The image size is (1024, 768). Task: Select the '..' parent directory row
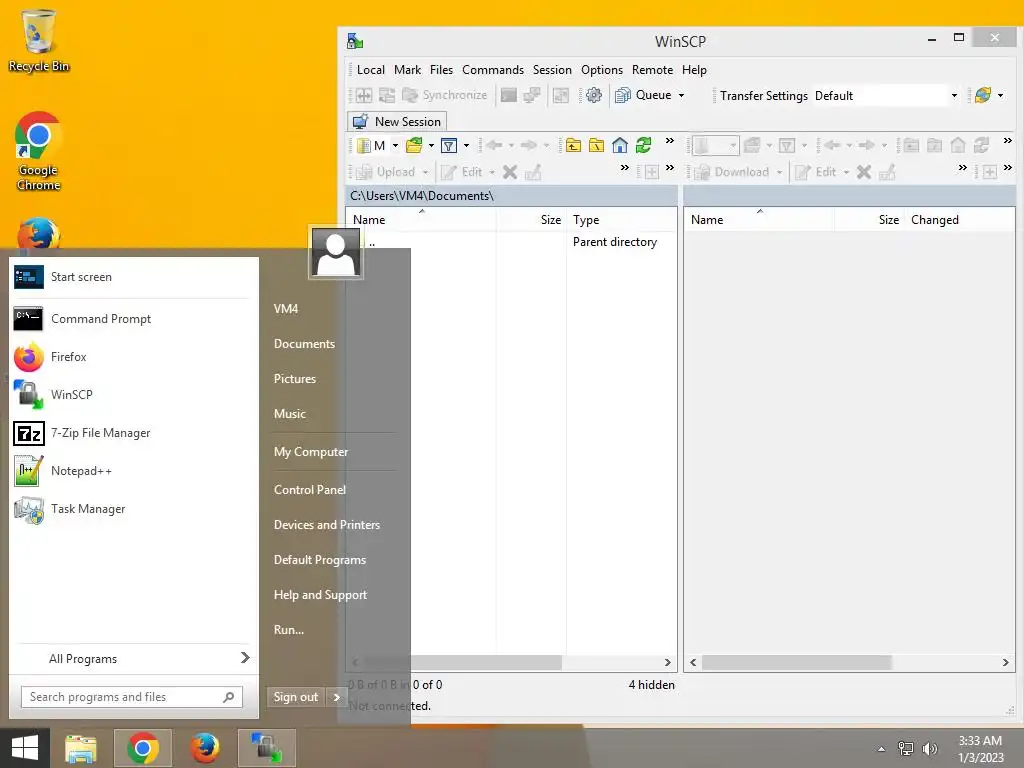[x=512, y=242]
